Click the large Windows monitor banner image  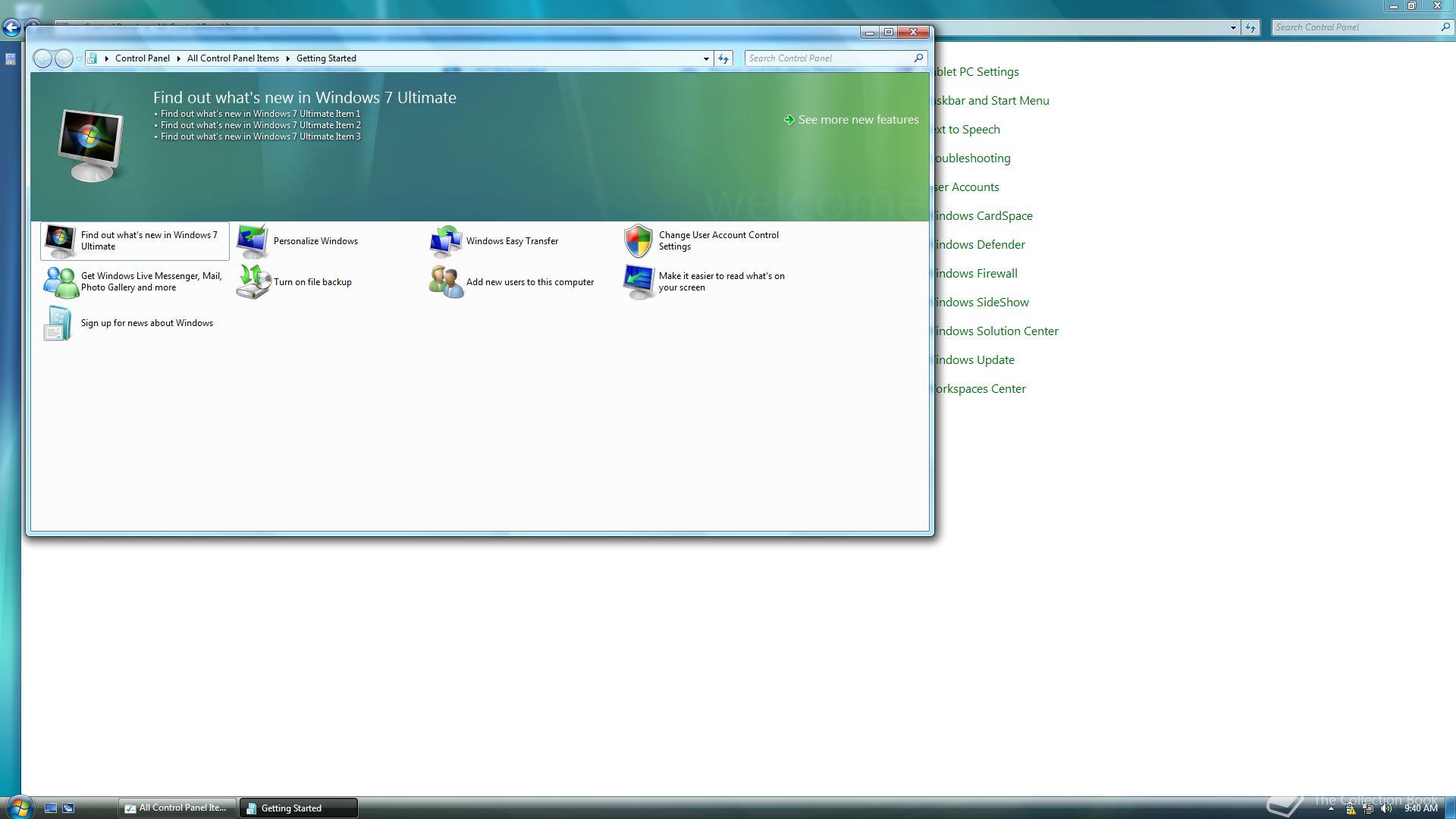[91, 145]
